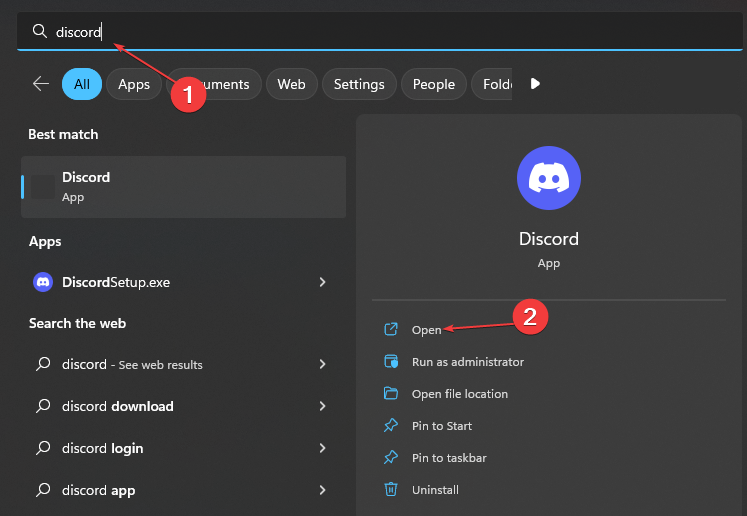Switch to the Folders filter tab
This screenshot has height=516, width=747.
click(x=492, y=84)
